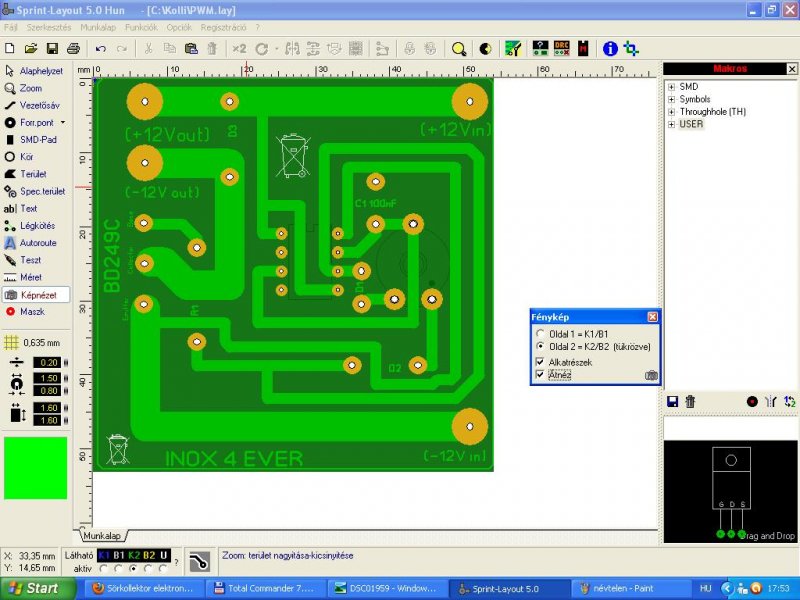Choose the Teszt test tool
Screen dimensions: 800x600
click(x=22, y=260)
